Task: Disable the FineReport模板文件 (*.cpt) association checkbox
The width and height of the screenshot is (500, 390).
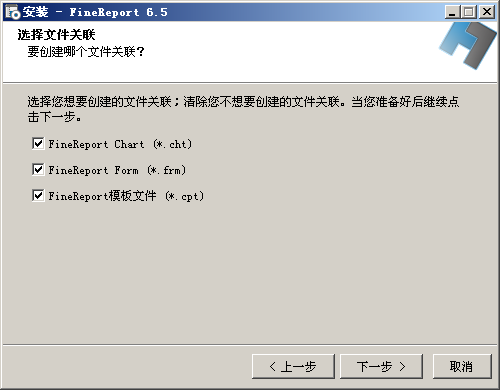Action: tap(38, 196)
